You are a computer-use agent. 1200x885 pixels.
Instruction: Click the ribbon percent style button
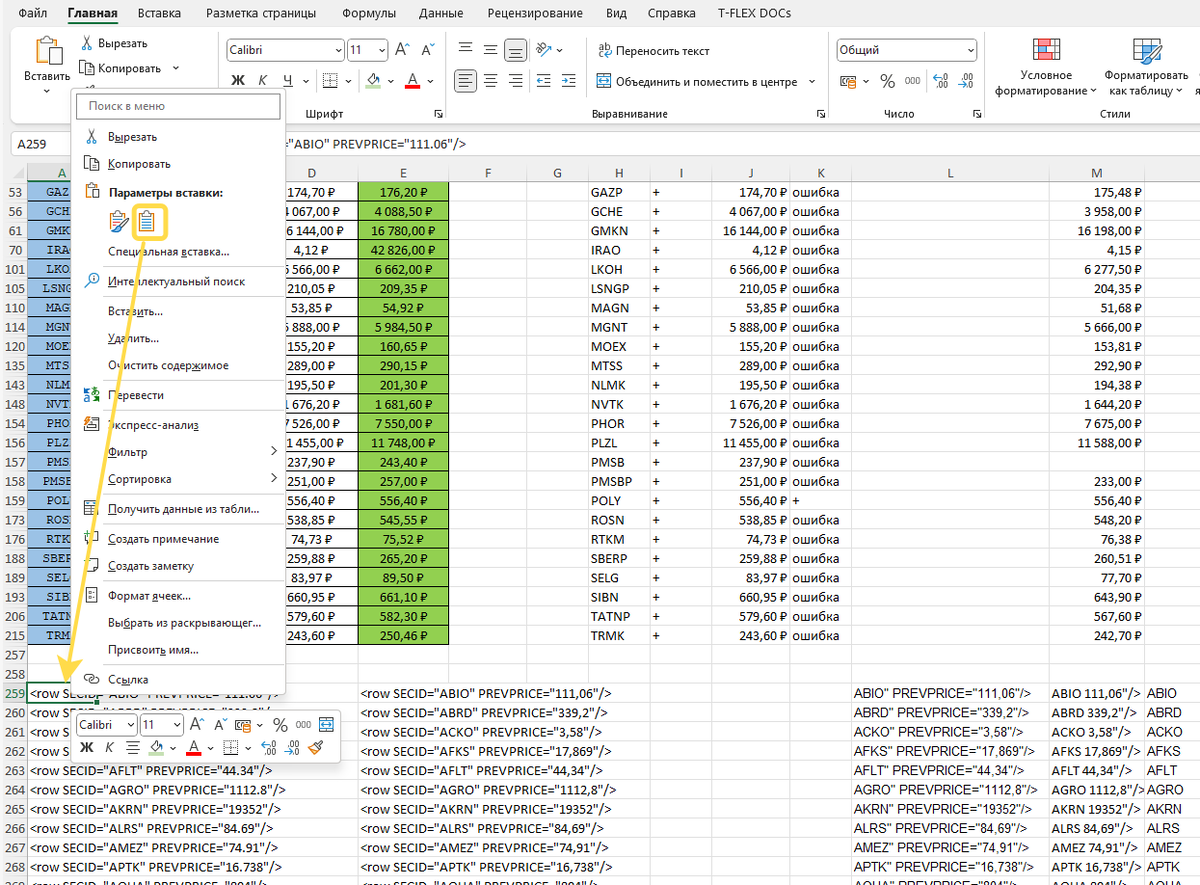coord(888,81)
